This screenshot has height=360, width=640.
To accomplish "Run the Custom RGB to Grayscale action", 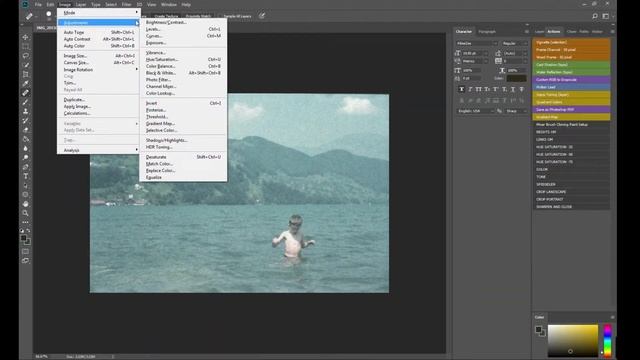I will [571, 80].
